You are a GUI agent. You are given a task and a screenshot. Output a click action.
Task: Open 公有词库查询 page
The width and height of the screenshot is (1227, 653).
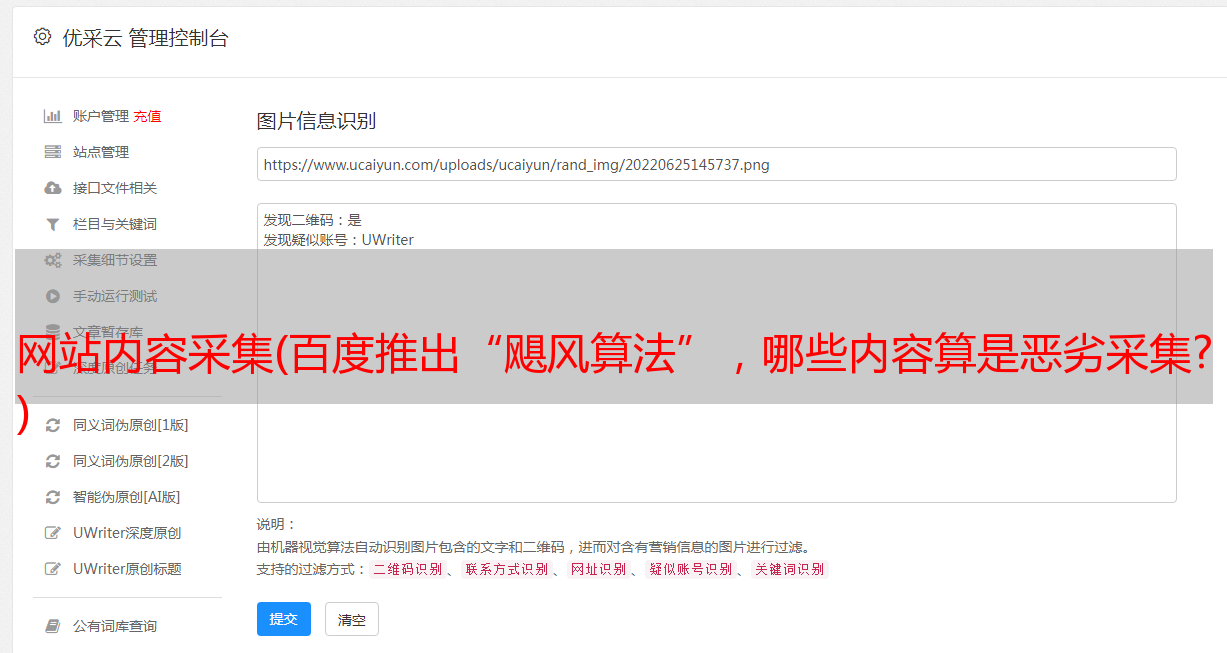117,626
